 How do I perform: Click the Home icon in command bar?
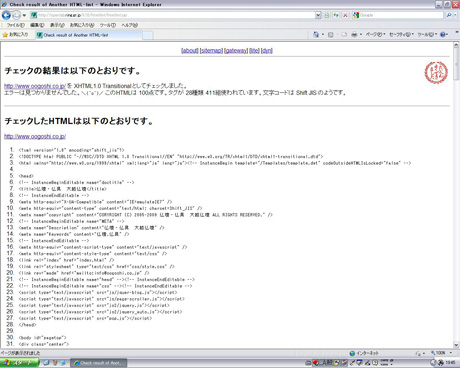coord(316,34)
